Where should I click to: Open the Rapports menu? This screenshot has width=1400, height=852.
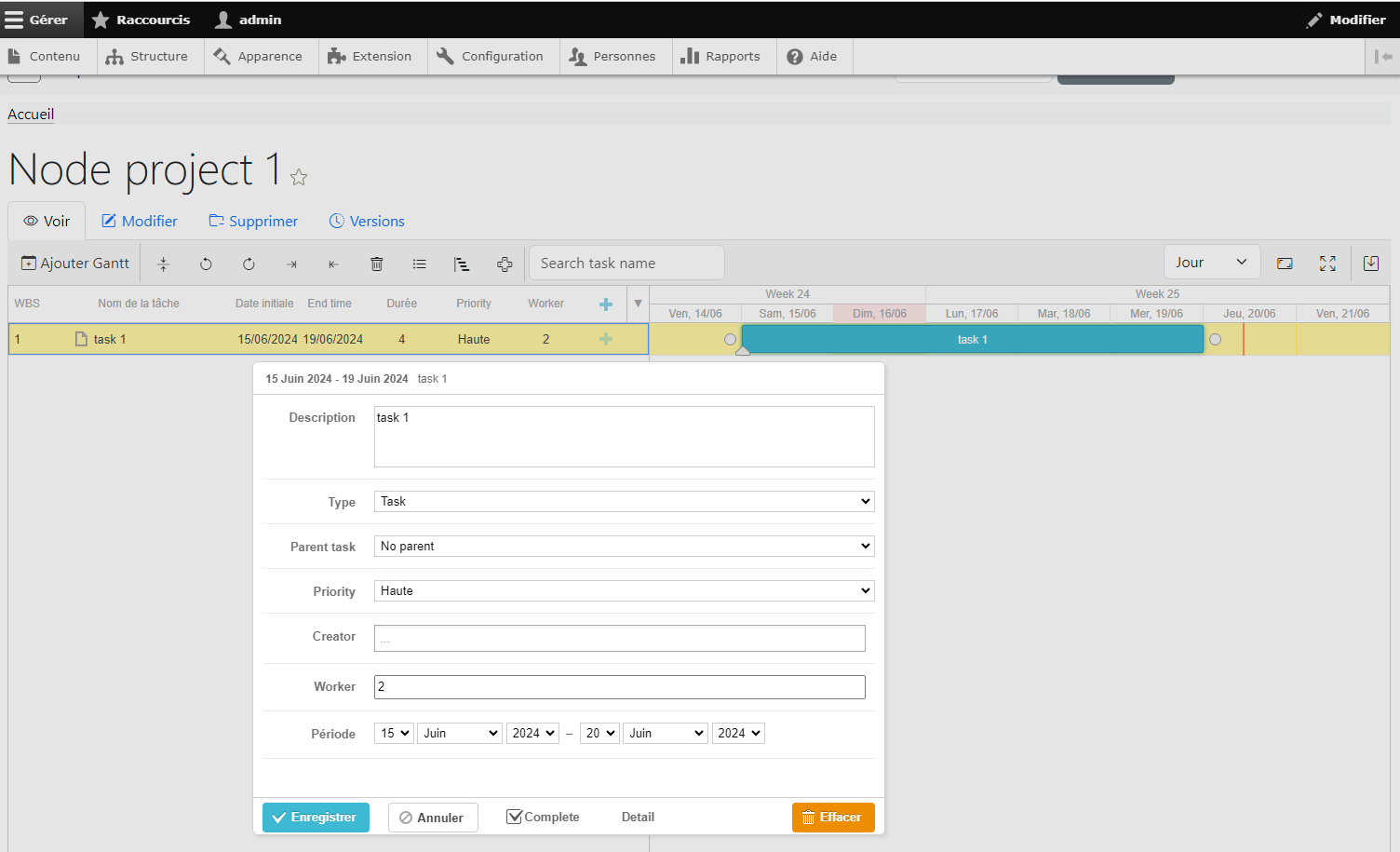click(x=723, y=56)
